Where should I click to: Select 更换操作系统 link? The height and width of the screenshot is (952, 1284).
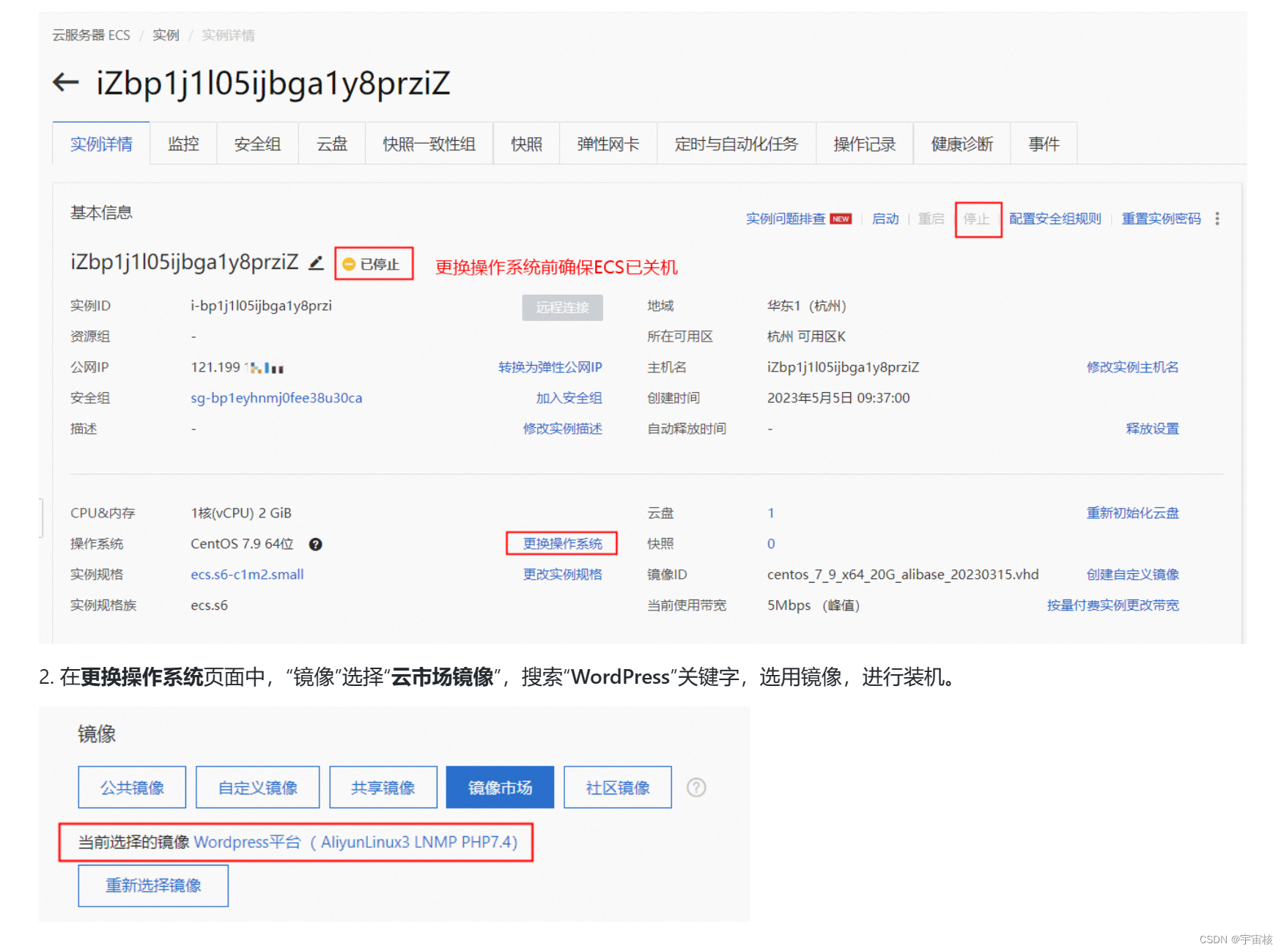(x=562, y=544)
